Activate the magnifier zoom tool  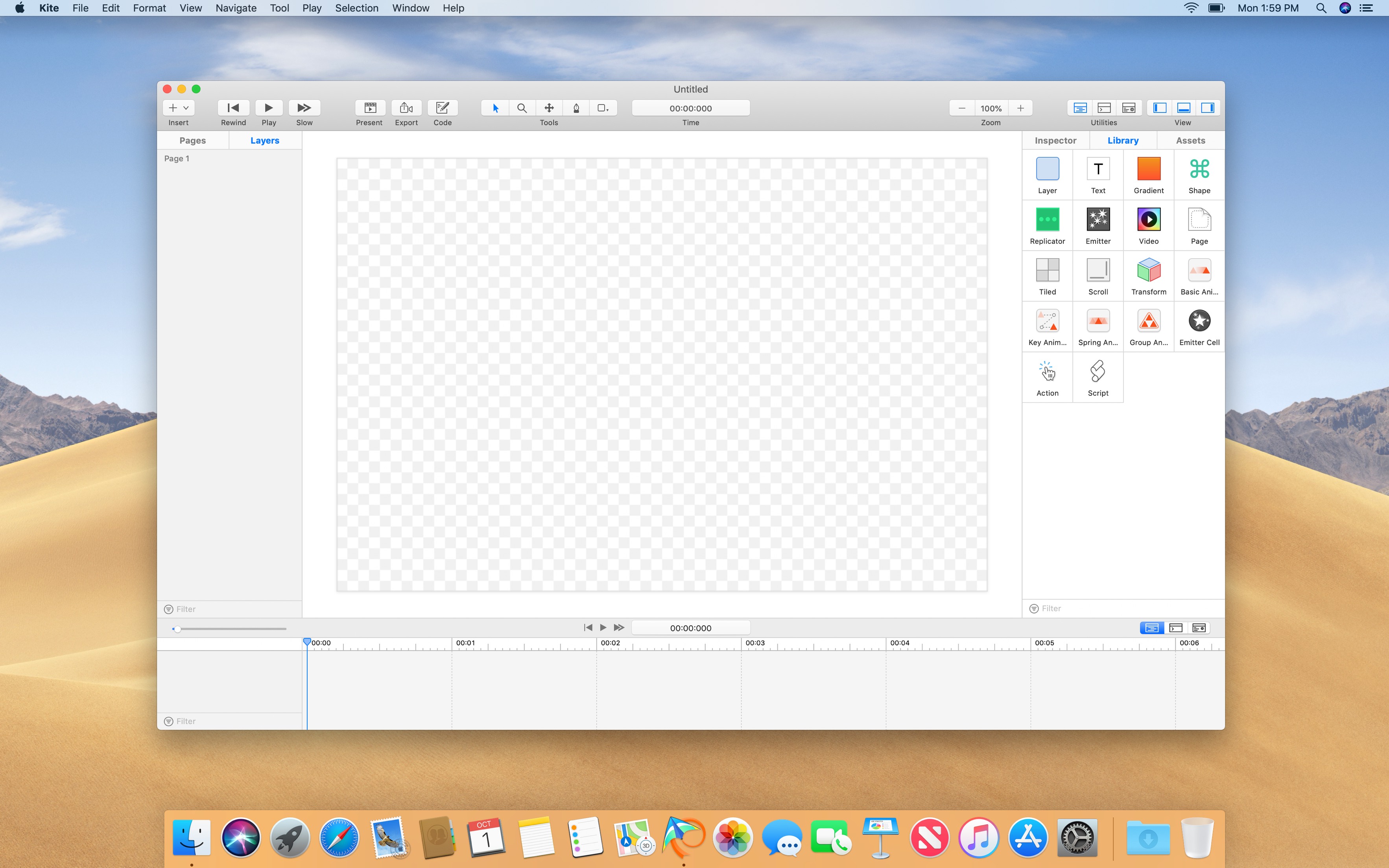522,108
